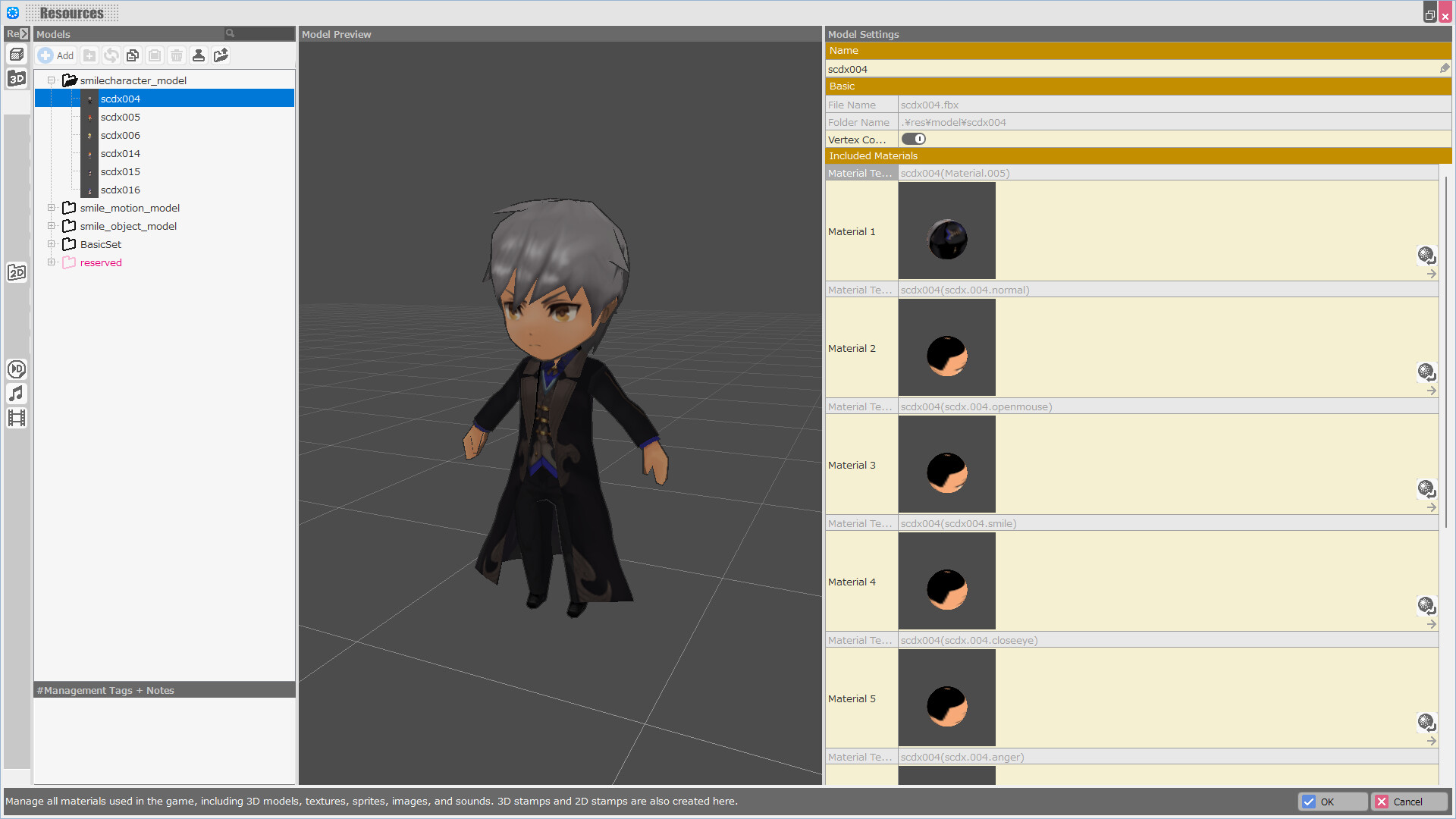Image resolution: width=1456 pixels, height=819 pixels.
Task: Toggle the pin icon beside the Name field
Action: coord(1445,68)
